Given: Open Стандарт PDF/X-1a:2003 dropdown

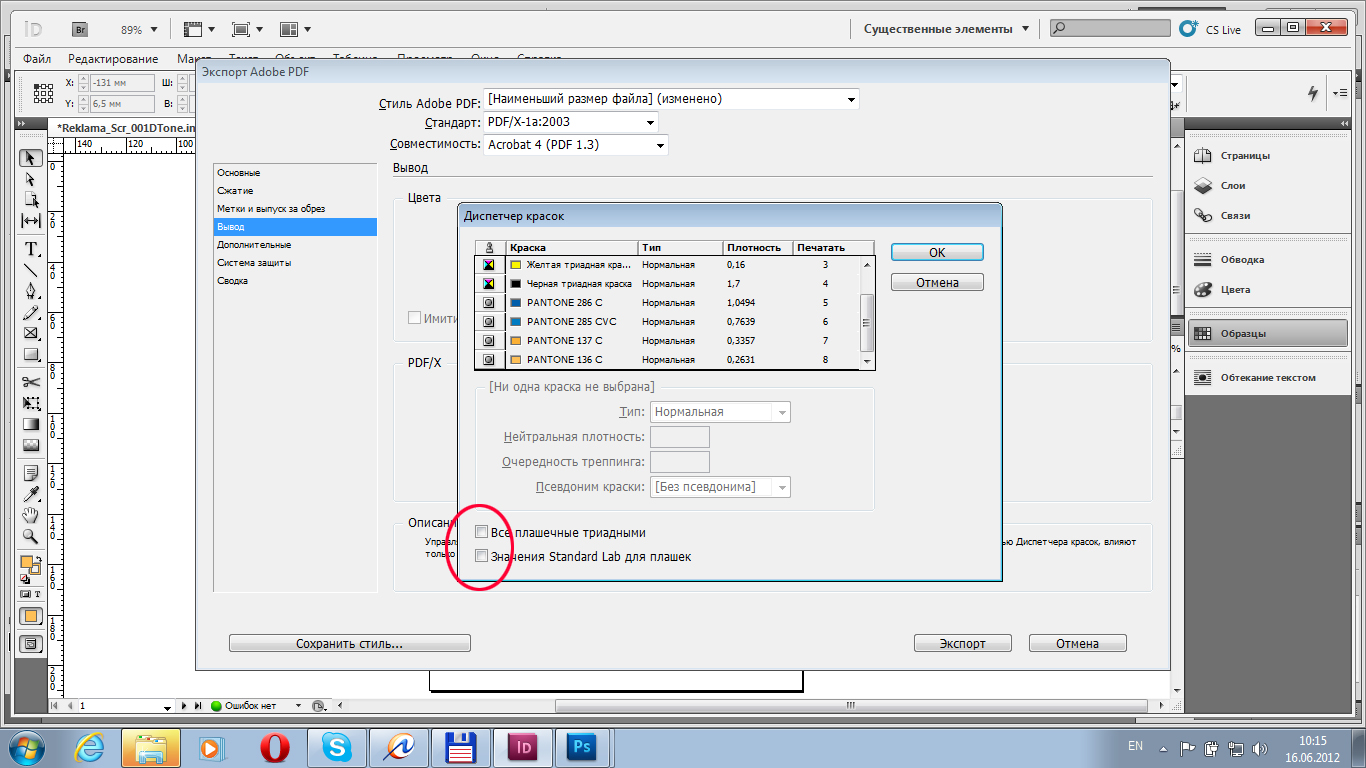Looking at the screenshot, I should [x=571, y=122].
